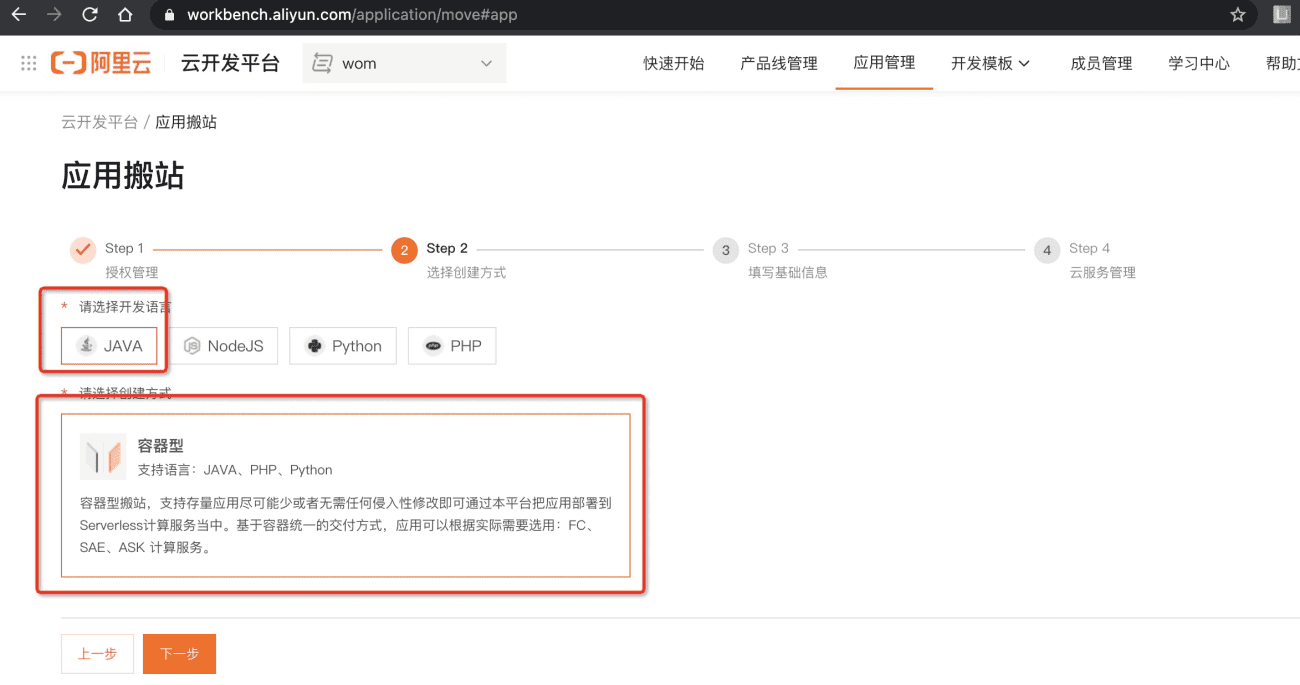
Task: Open 学习中心 menu item
Action: point(1199,63)
